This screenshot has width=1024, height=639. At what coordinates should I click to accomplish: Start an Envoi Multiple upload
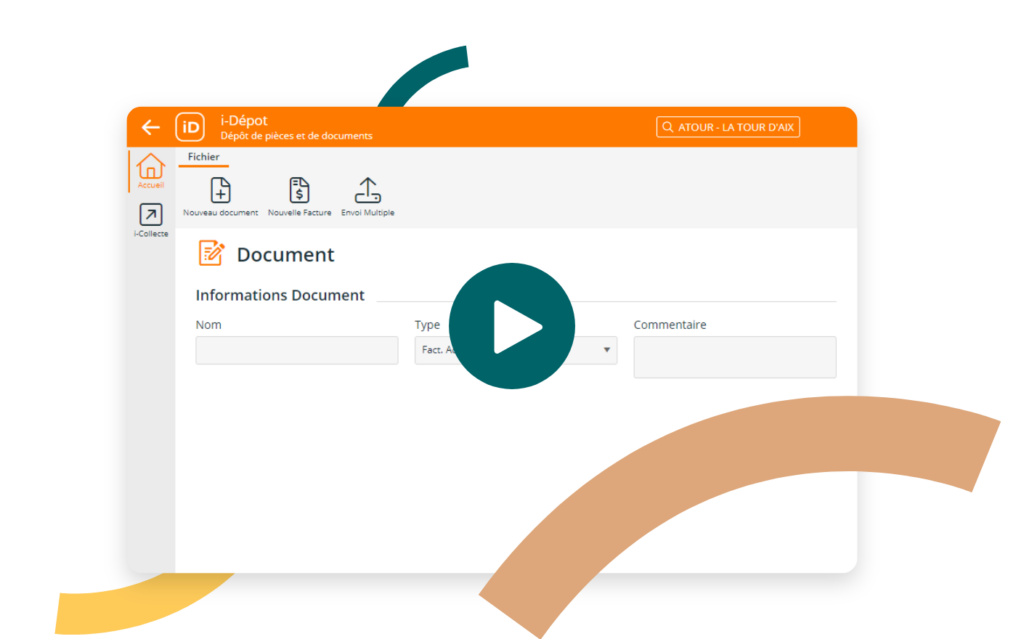click(x=368, y=196)
